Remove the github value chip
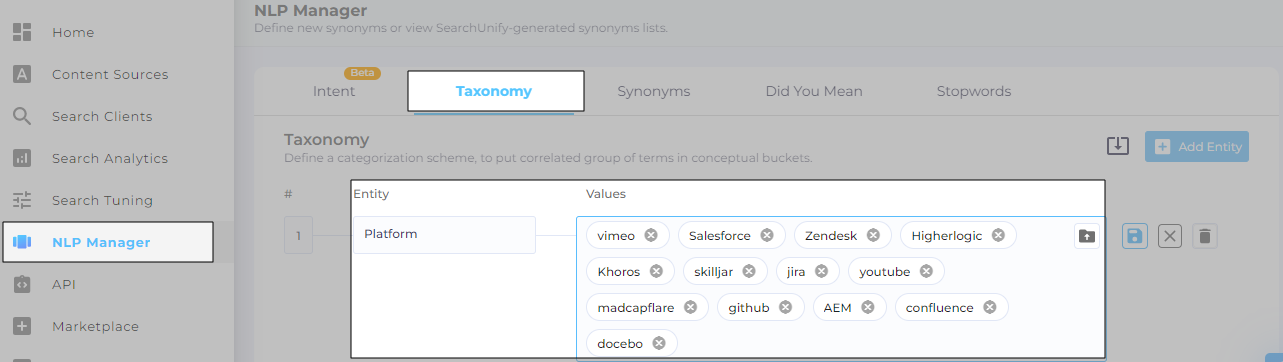The width and height of the screenshot is (1283, 362). coord(786,307)
